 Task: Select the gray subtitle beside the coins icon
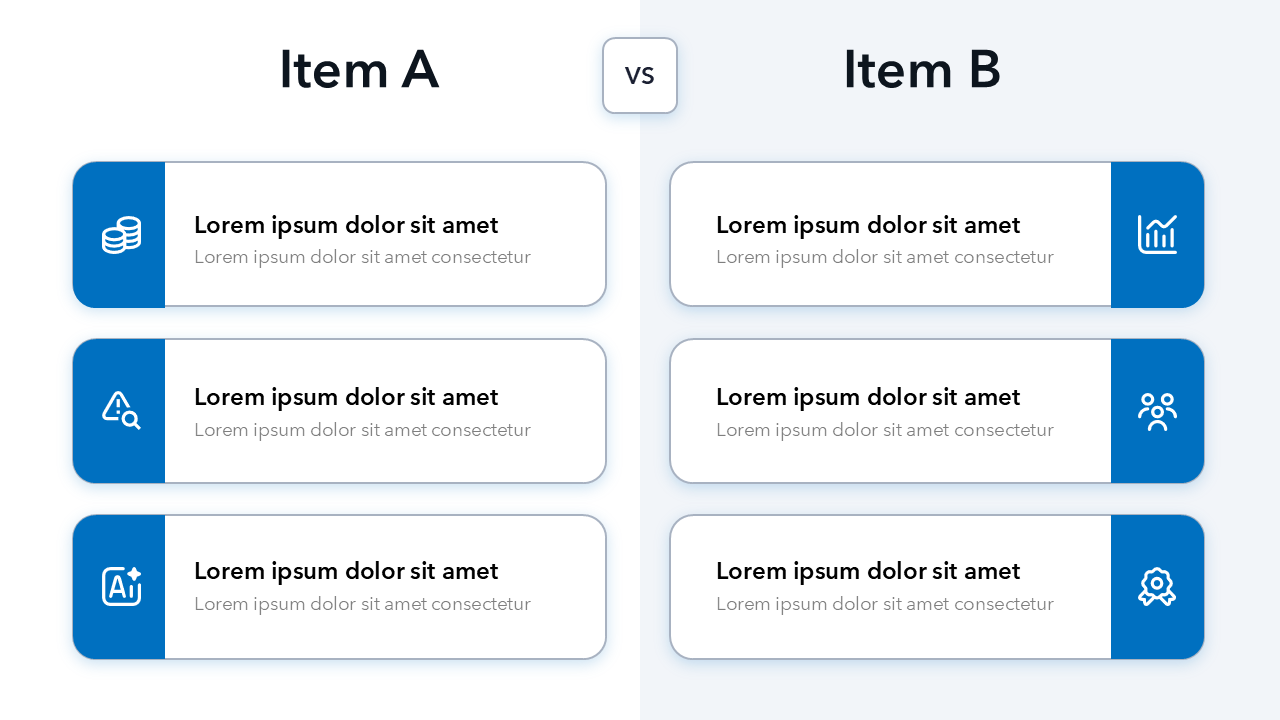click(x=362, y=257)
